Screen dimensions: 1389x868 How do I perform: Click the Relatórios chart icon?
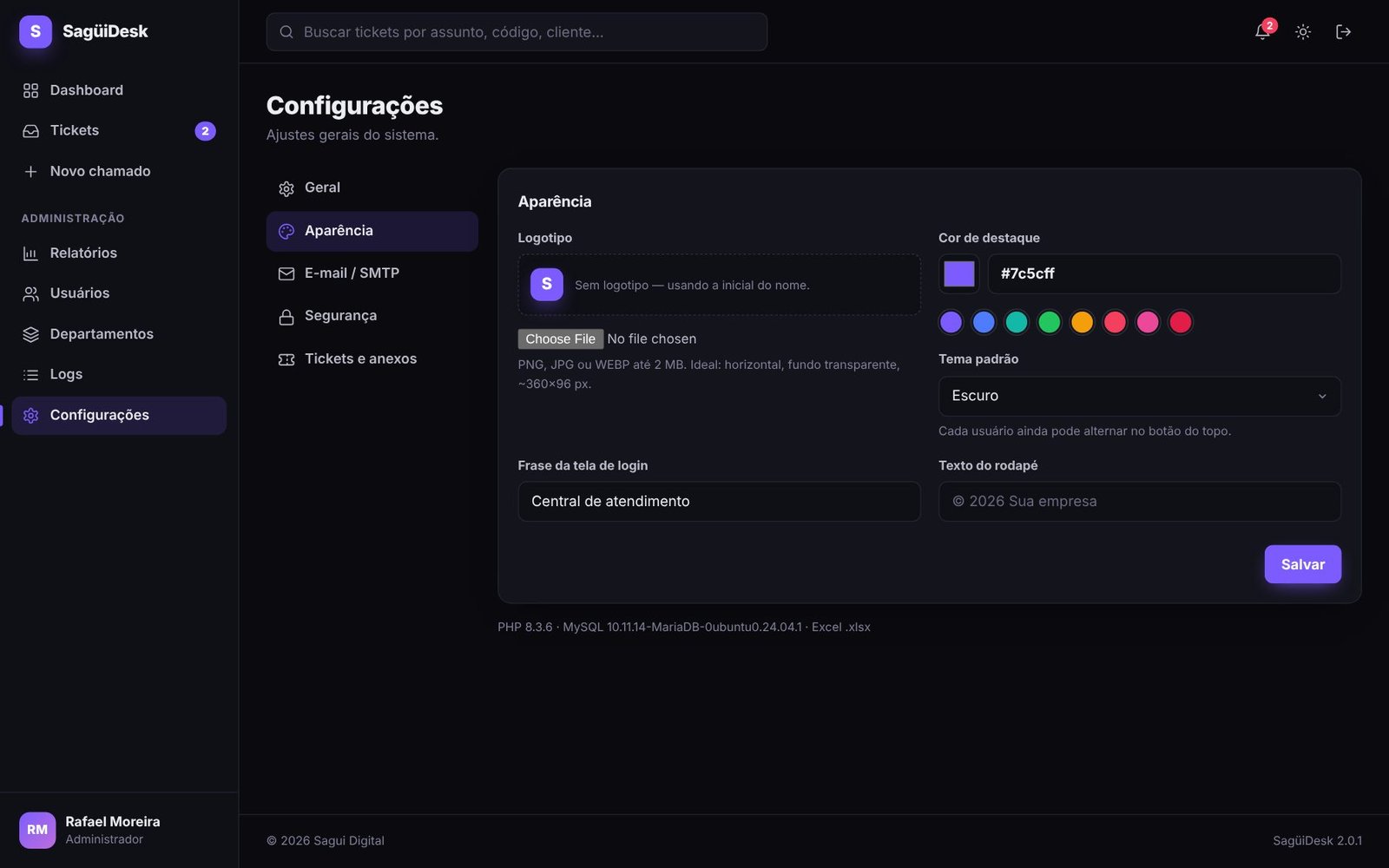[31, 253]
